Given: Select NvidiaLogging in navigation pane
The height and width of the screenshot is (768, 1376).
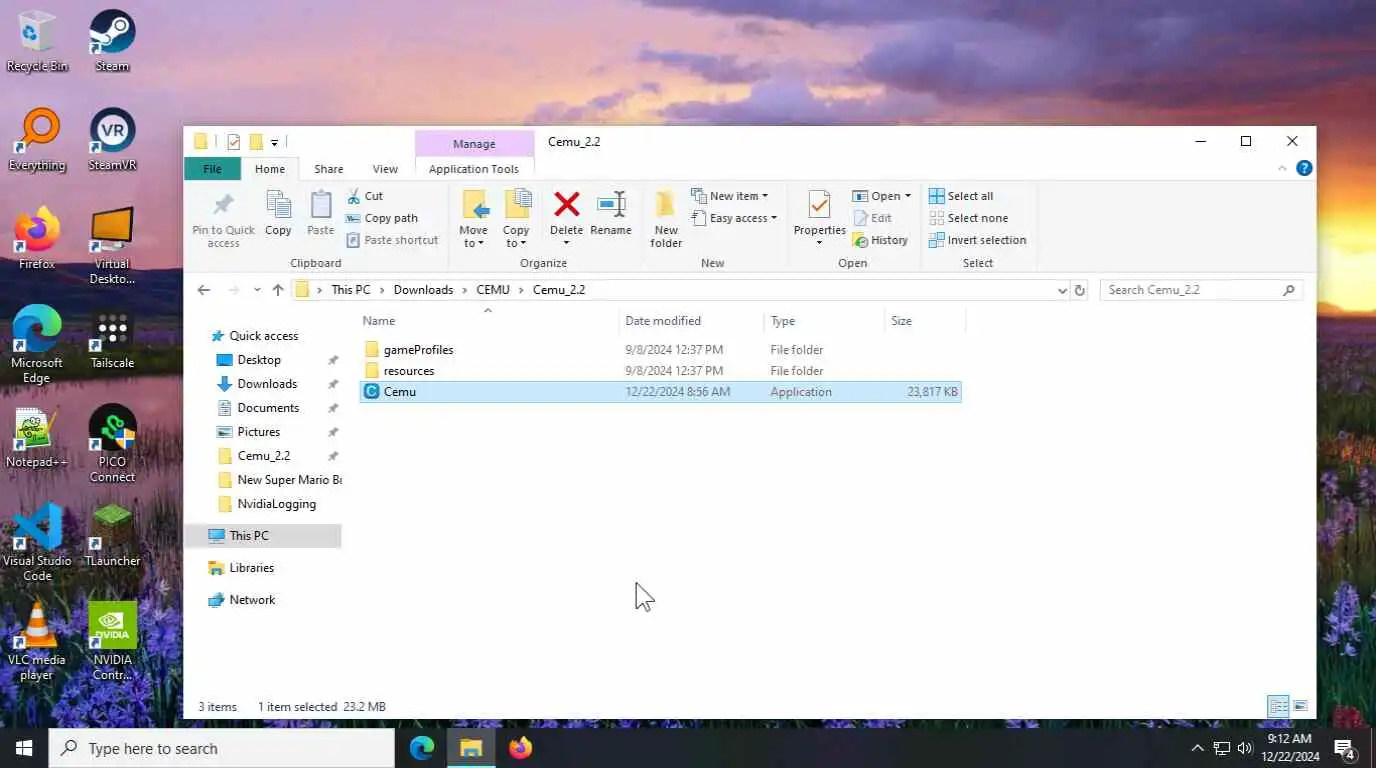Looking at the screenshot, I should point(276,504).
